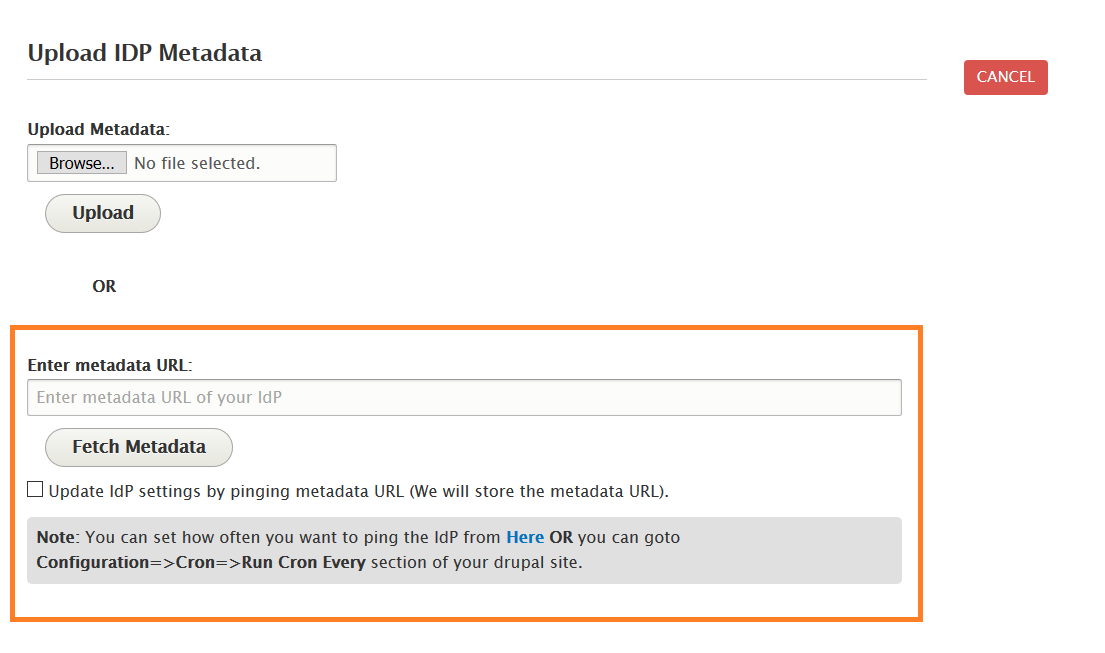This screenshot has height=653, width=1105.
Task: Click the Upload Metadata field label
Action: point(98,129)
